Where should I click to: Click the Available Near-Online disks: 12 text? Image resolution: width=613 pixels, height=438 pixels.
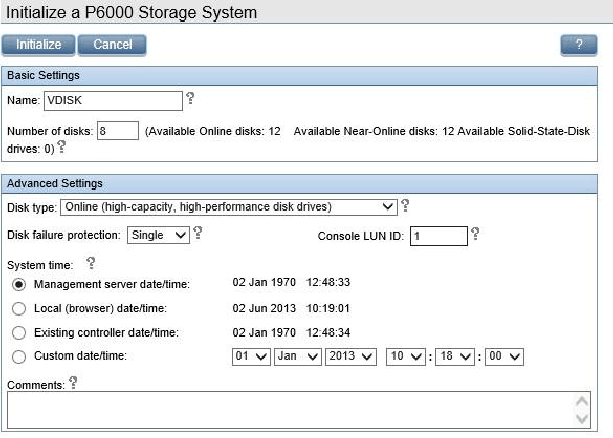point(374,131)
